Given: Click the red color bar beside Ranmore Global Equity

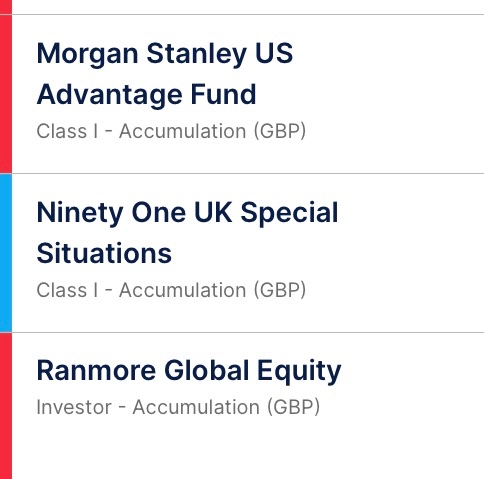Looking at the screenshot, I should coord(6,406).
